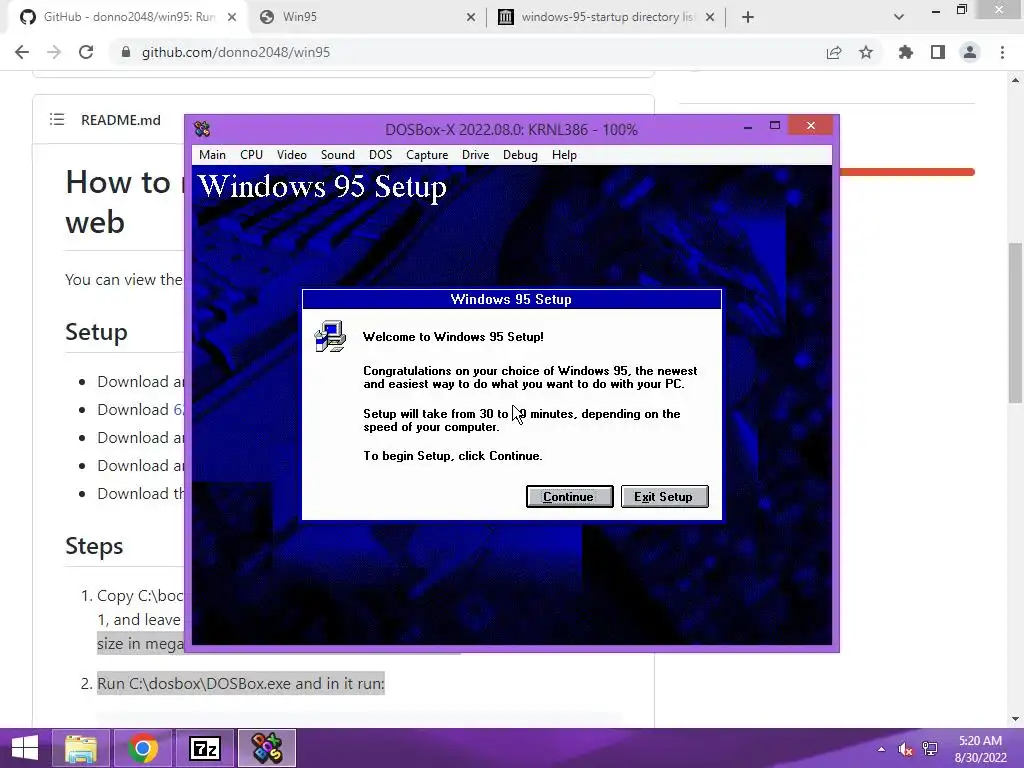The width and height of the screenshot is (1024, 768).
Task: Open 7-Zip from the taskbar
Action: click(x=205, y=748)
